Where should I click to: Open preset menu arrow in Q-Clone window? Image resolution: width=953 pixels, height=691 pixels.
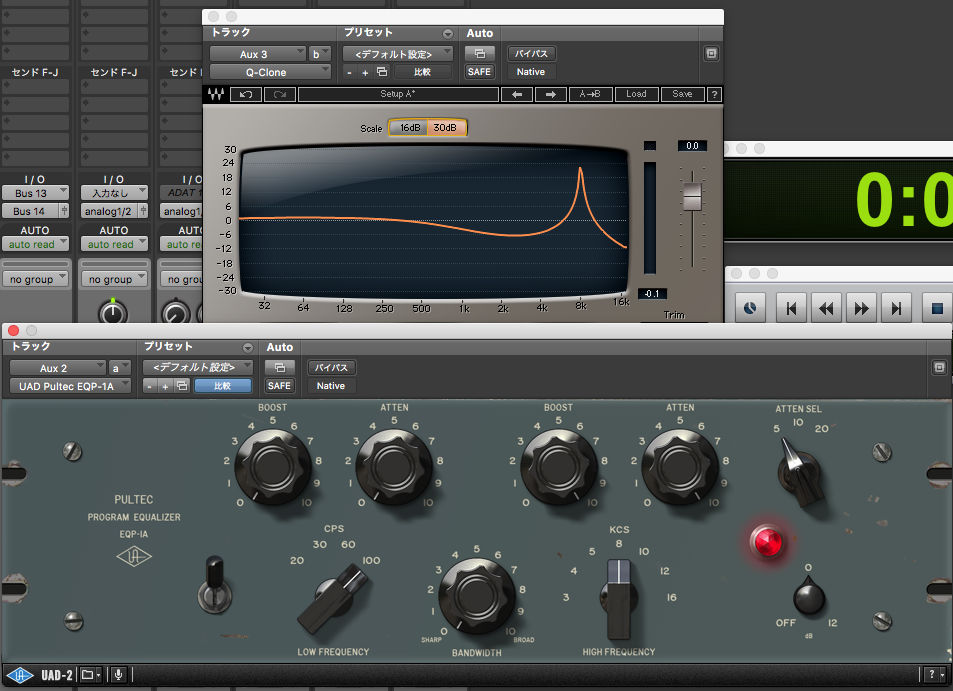(448, 33)
